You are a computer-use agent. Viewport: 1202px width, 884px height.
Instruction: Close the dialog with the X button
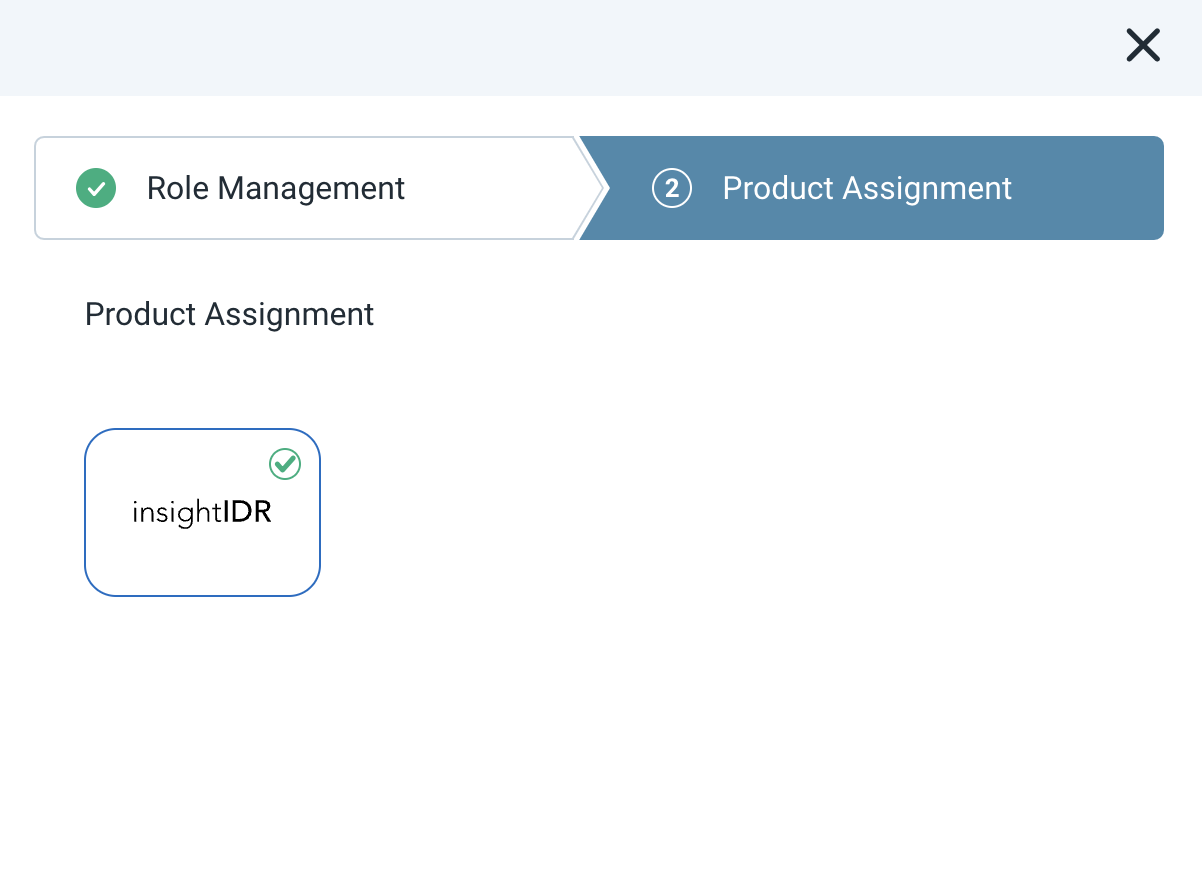click(x=1143, y=45)
